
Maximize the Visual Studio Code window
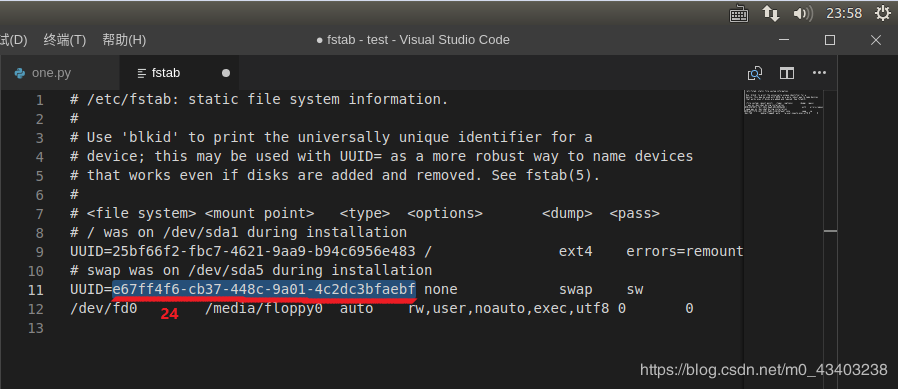click(x=830, y=40)
